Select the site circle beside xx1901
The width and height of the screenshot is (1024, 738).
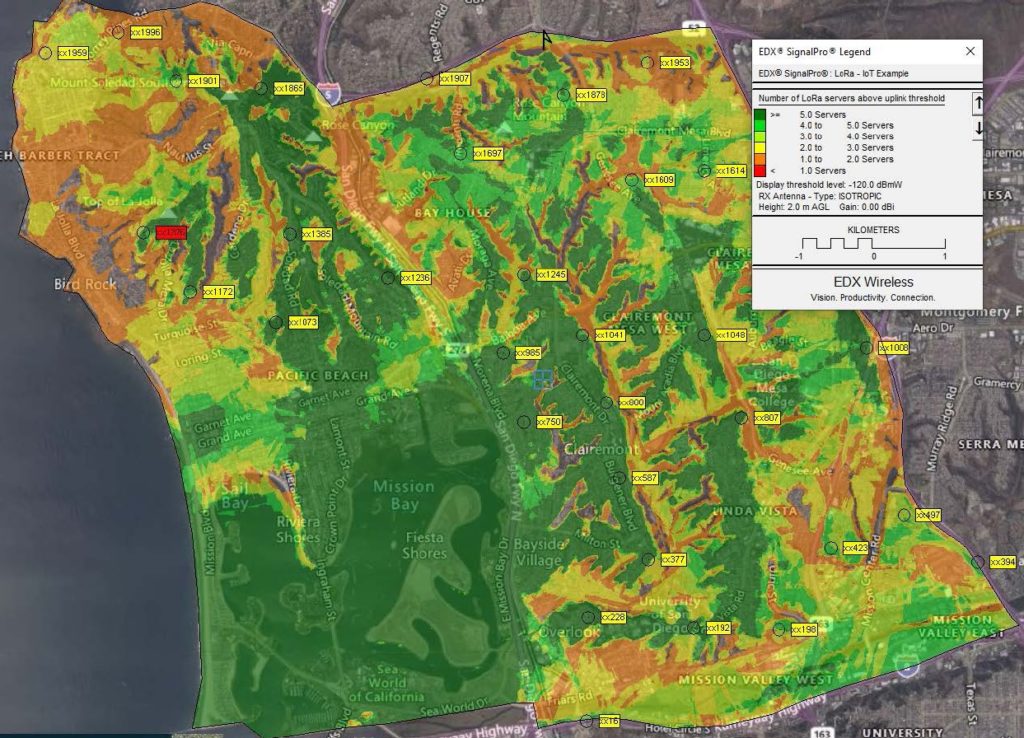coord(176,80)
